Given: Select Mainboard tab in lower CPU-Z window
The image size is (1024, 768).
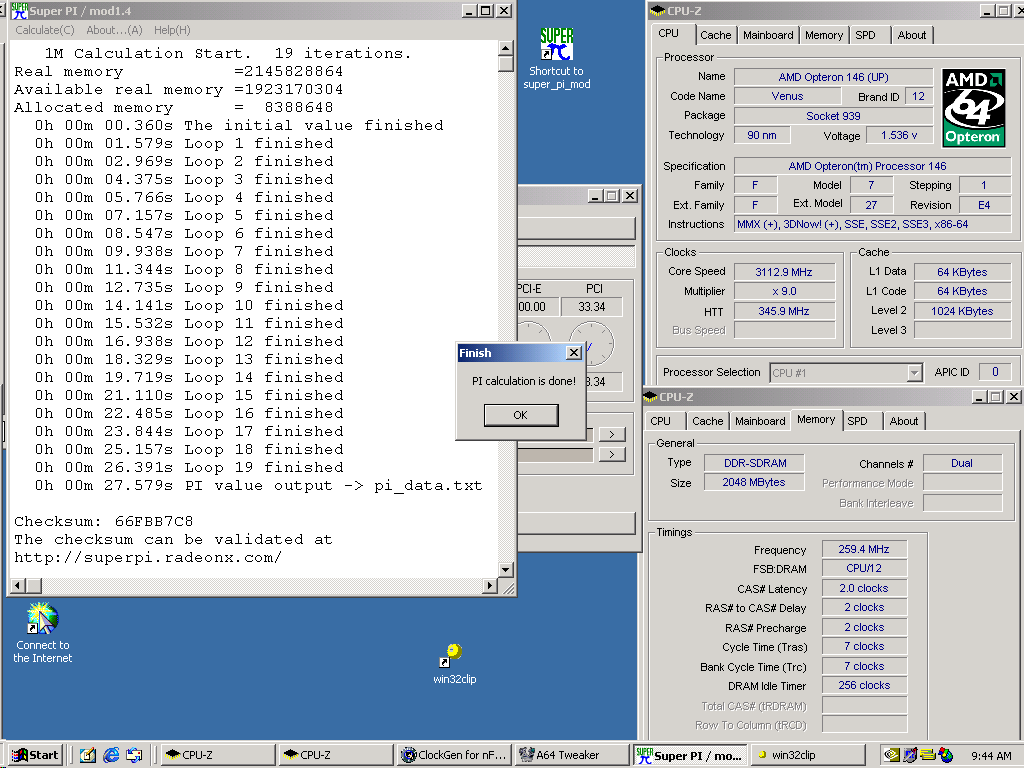Looking at the screenshot, I should [x=760, y=421].
